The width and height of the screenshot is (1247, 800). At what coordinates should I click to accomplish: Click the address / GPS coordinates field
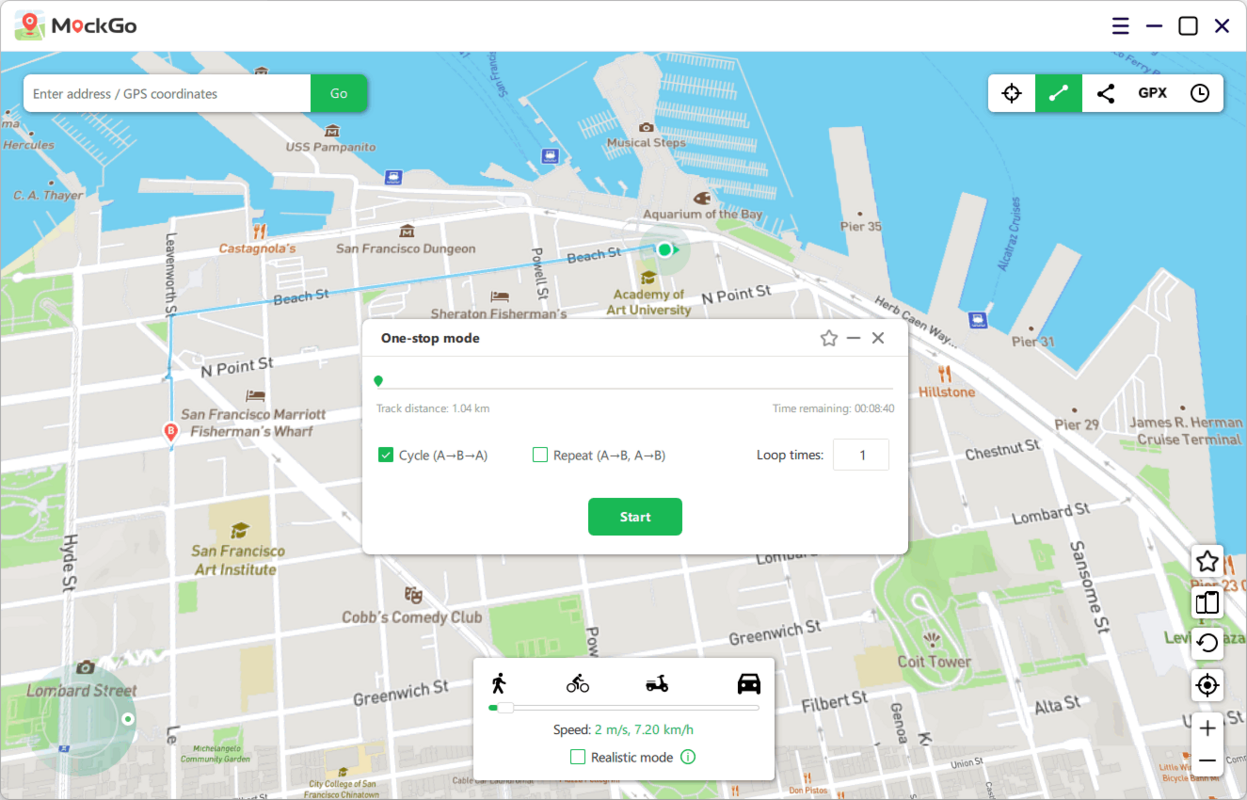(167, 93)
